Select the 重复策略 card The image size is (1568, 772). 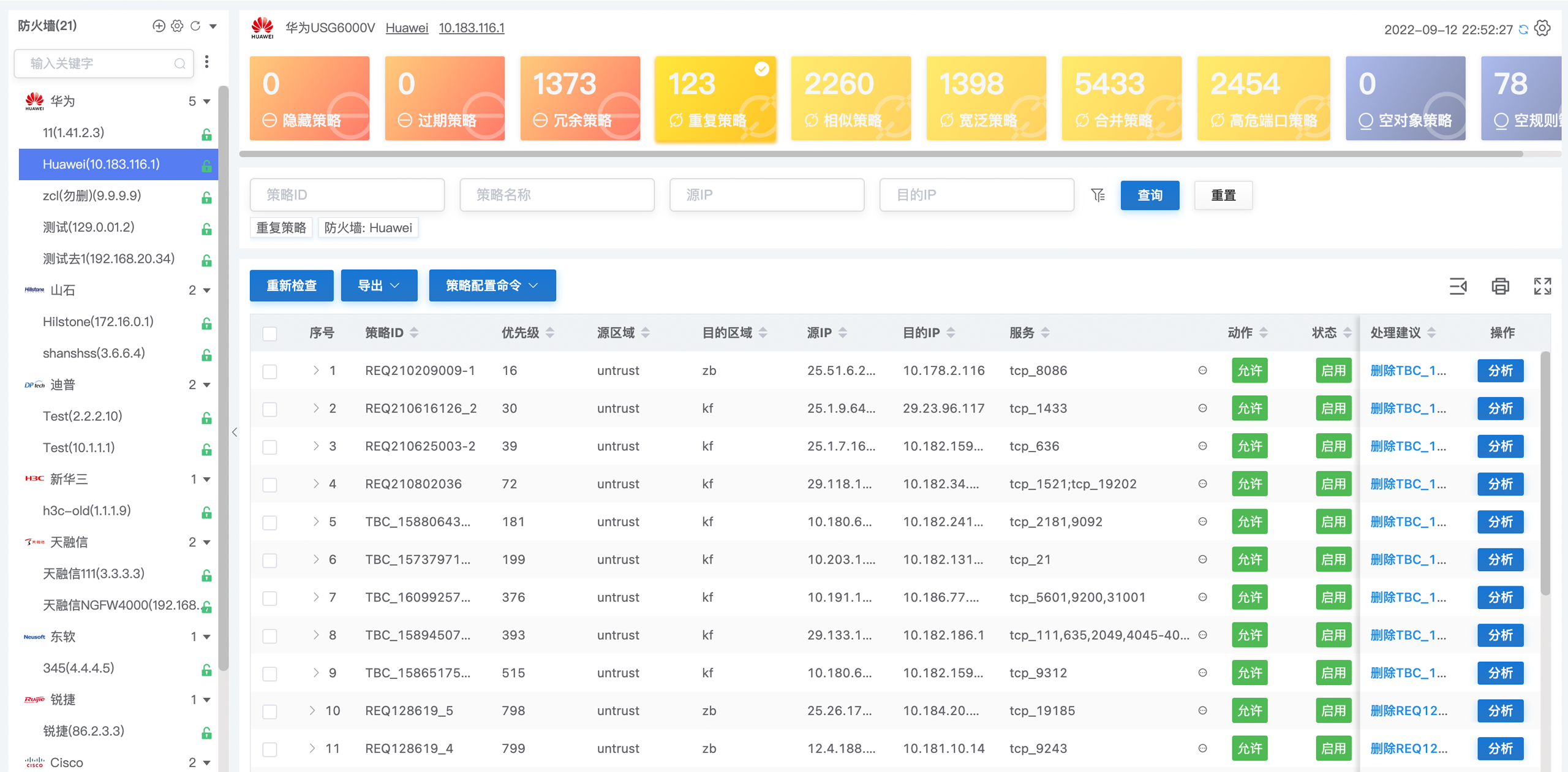click(715, 98)
